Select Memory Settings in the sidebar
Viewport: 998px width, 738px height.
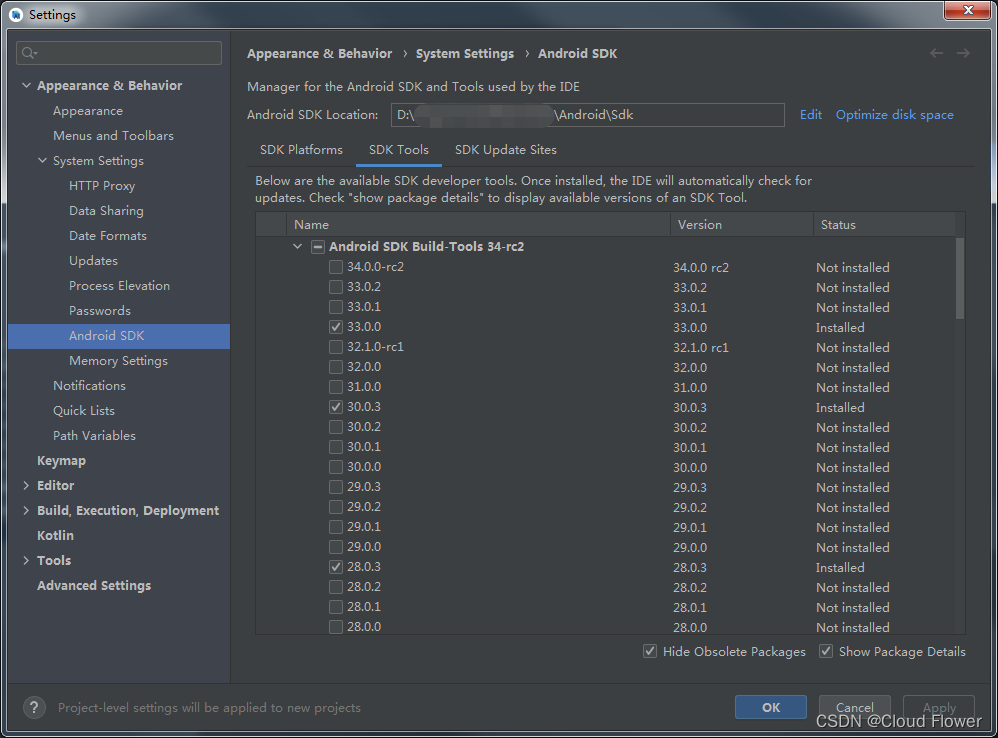pos(118,360)
